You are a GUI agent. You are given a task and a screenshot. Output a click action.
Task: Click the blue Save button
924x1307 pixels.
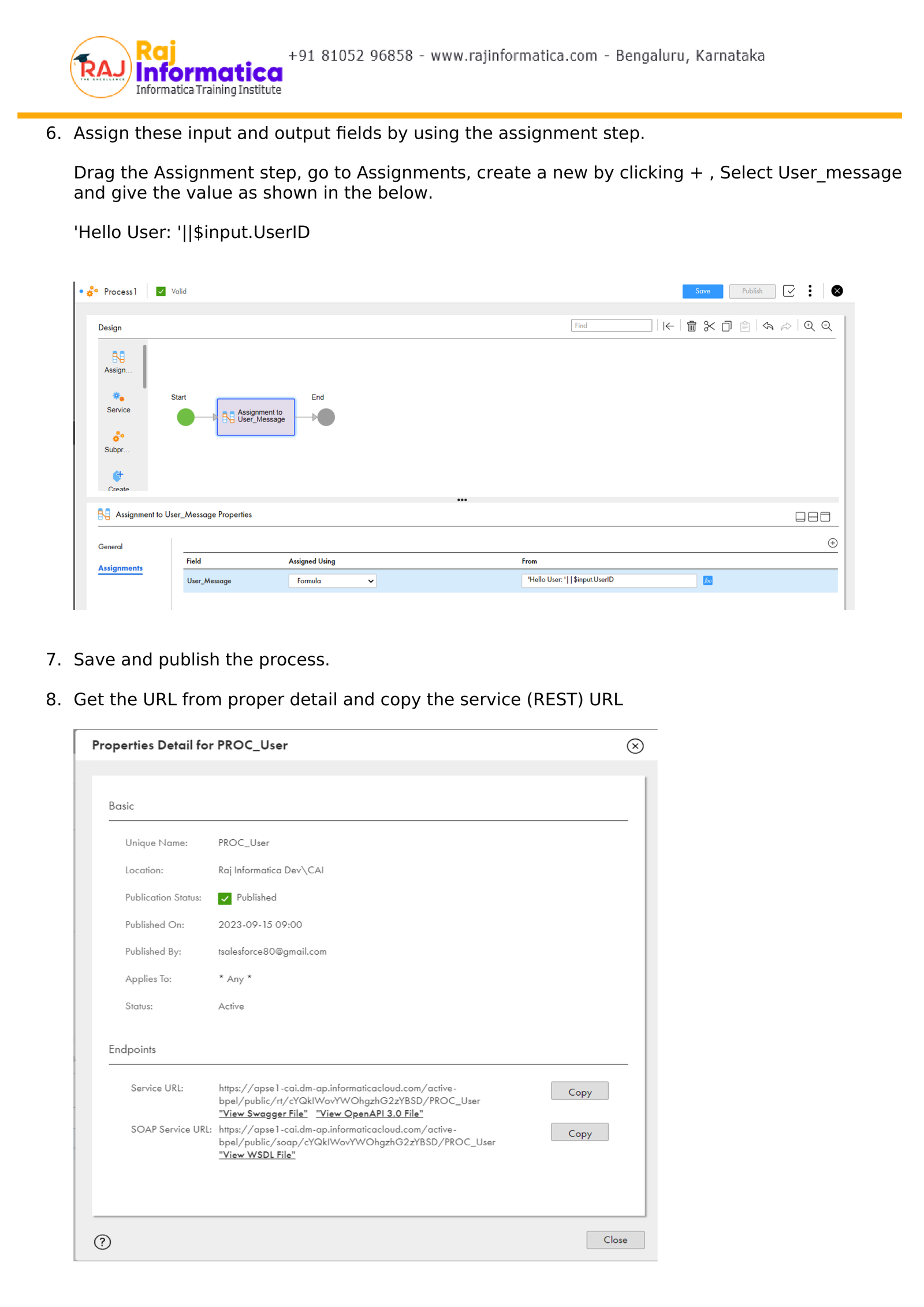pos(702,291)
